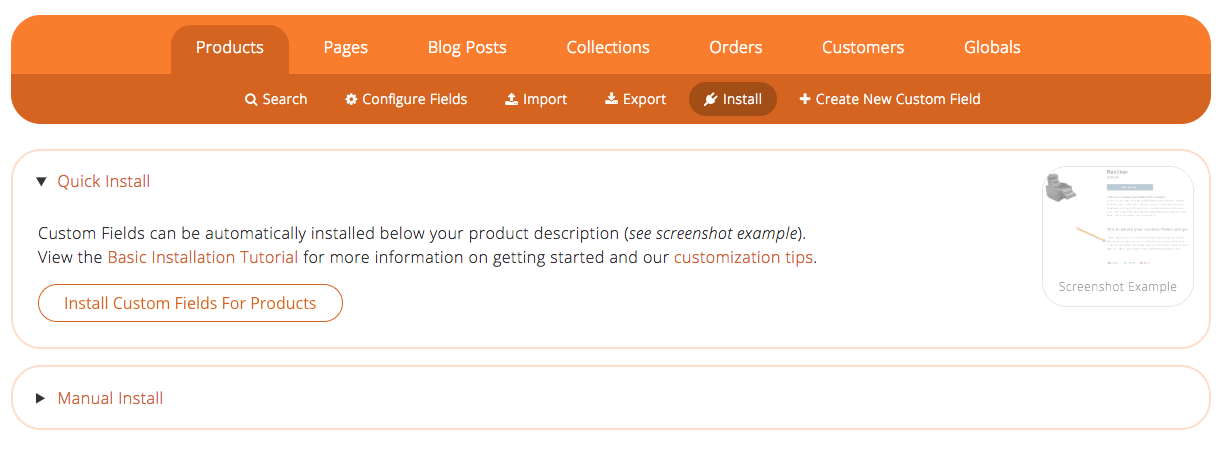Follow the customization tips link
This screenshot has height=461, width=1224.
coord(743,257)
